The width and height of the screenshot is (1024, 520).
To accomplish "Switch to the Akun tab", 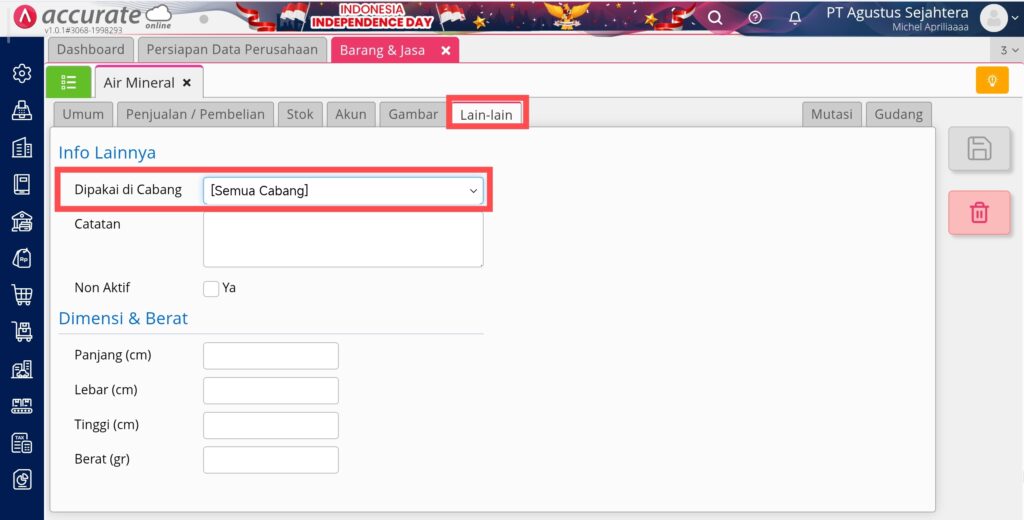I will pyautogui.click(x=351, y=114).
